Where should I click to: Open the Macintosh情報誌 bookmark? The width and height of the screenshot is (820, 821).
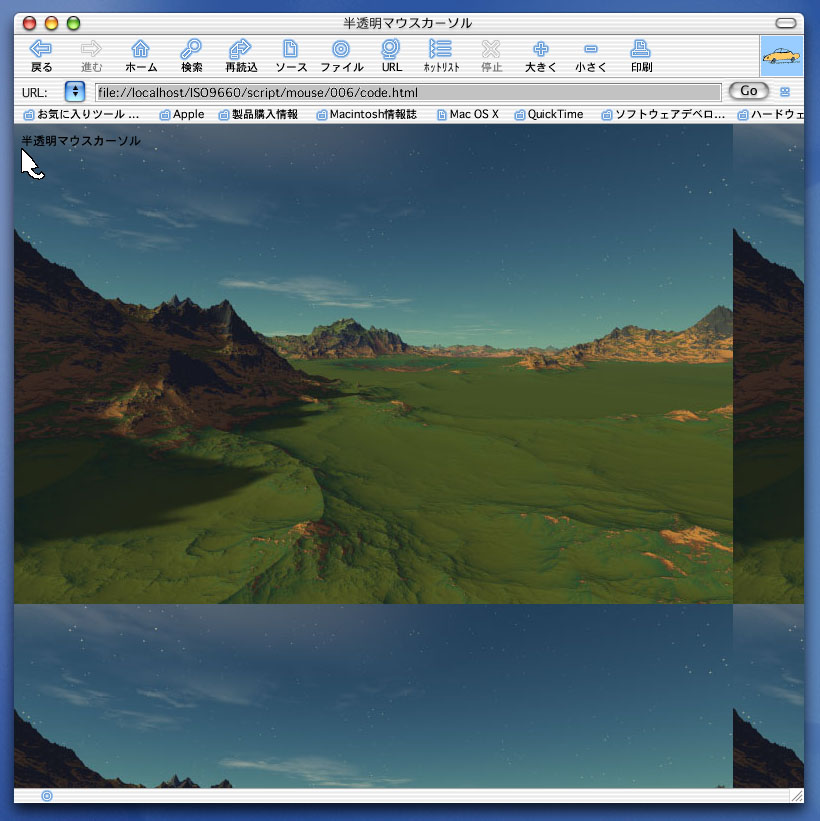click(367, 114)
